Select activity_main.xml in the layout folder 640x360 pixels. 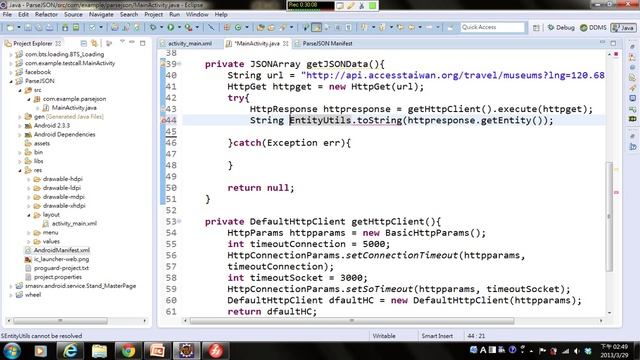point(74,224)
